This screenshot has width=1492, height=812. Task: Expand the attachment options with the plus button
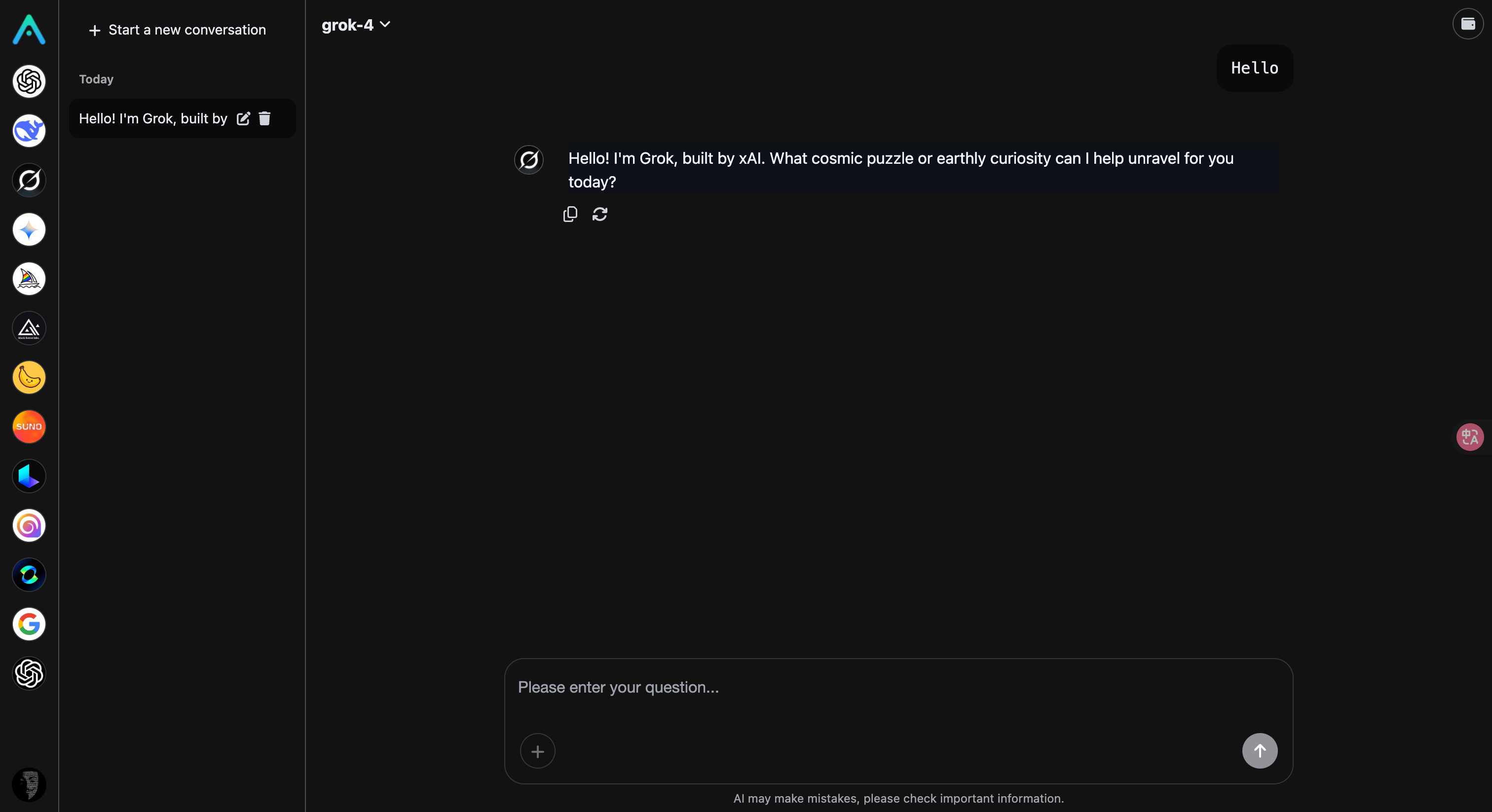point(537,751)
